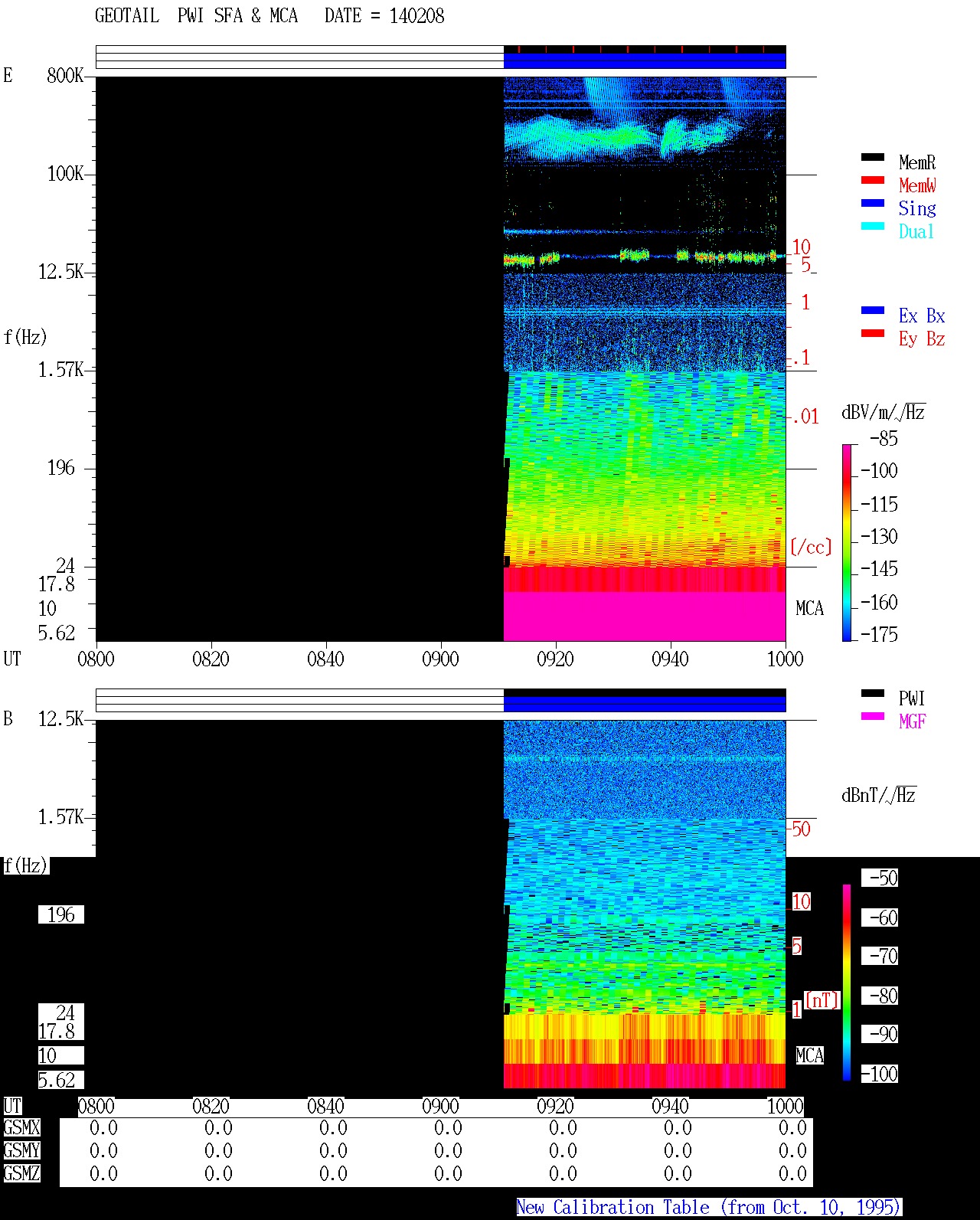Viewport: 980px width, 1220px height.
Task: Click the cyan Dual legend swatch
Action: coord(873,226)
